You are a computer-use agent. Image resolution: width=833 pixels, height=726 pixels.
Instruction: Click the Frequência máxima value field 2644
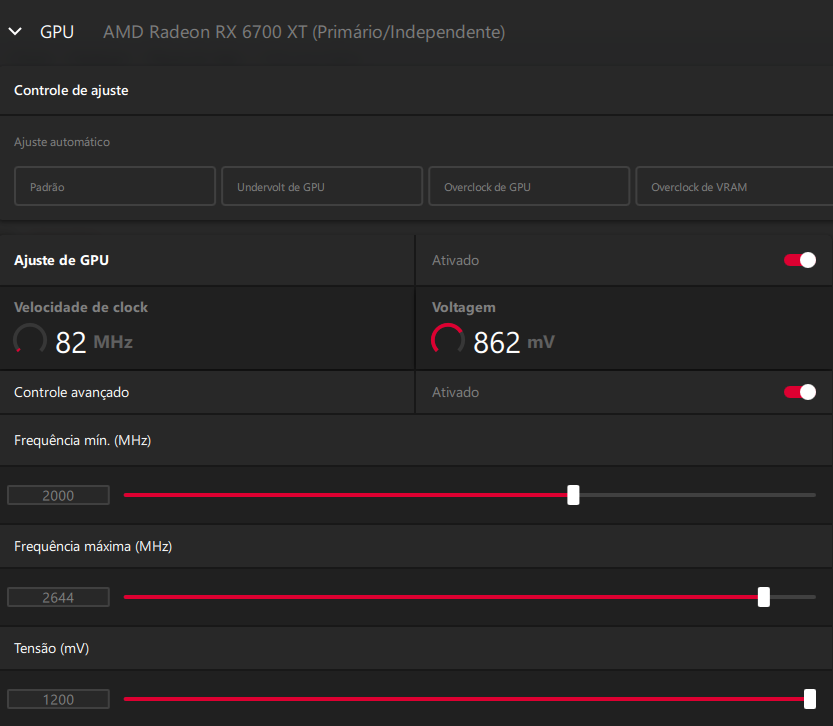point(58,597)
